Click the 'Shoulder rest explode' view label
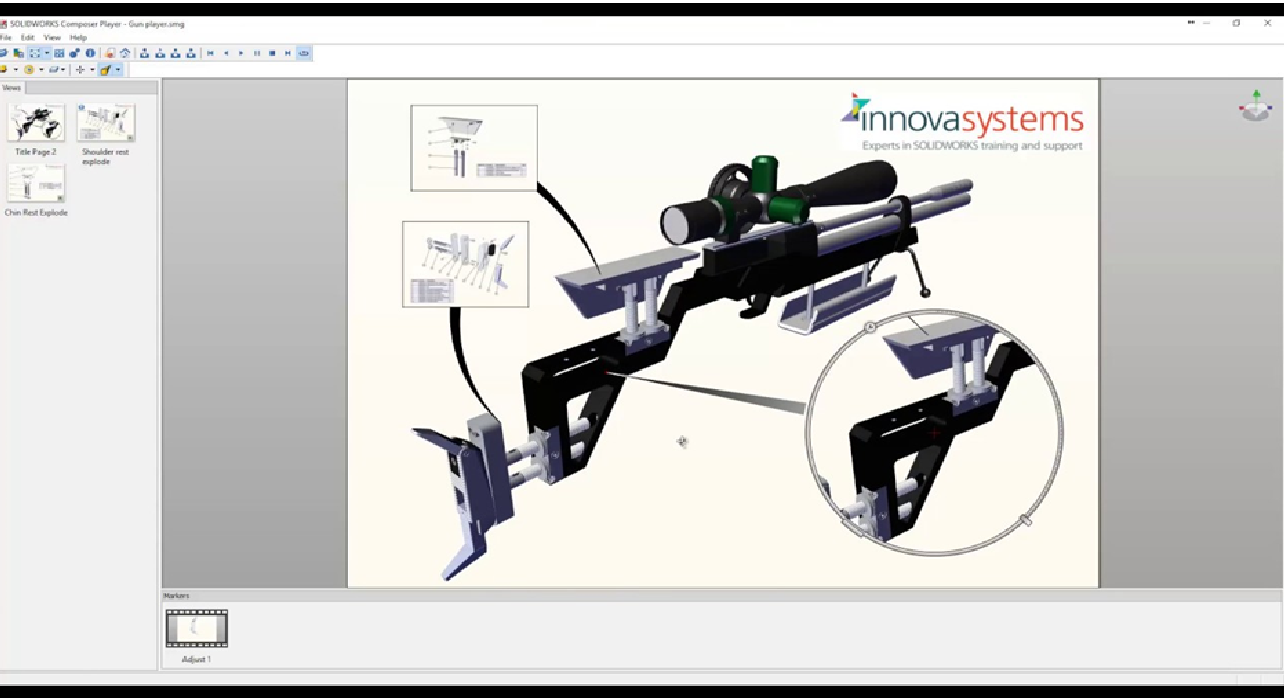The height and width of the screenshot is (698, 1284). click(x=106, y=157)
